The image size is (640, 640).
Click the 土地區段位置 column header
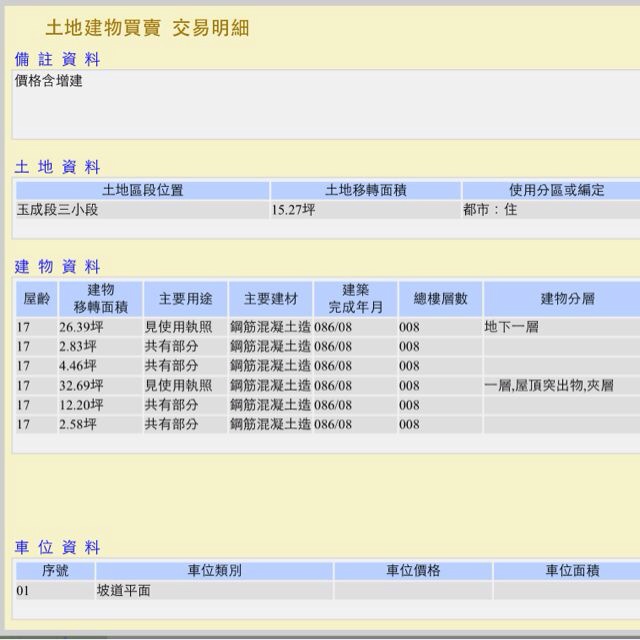coord(142,190)
